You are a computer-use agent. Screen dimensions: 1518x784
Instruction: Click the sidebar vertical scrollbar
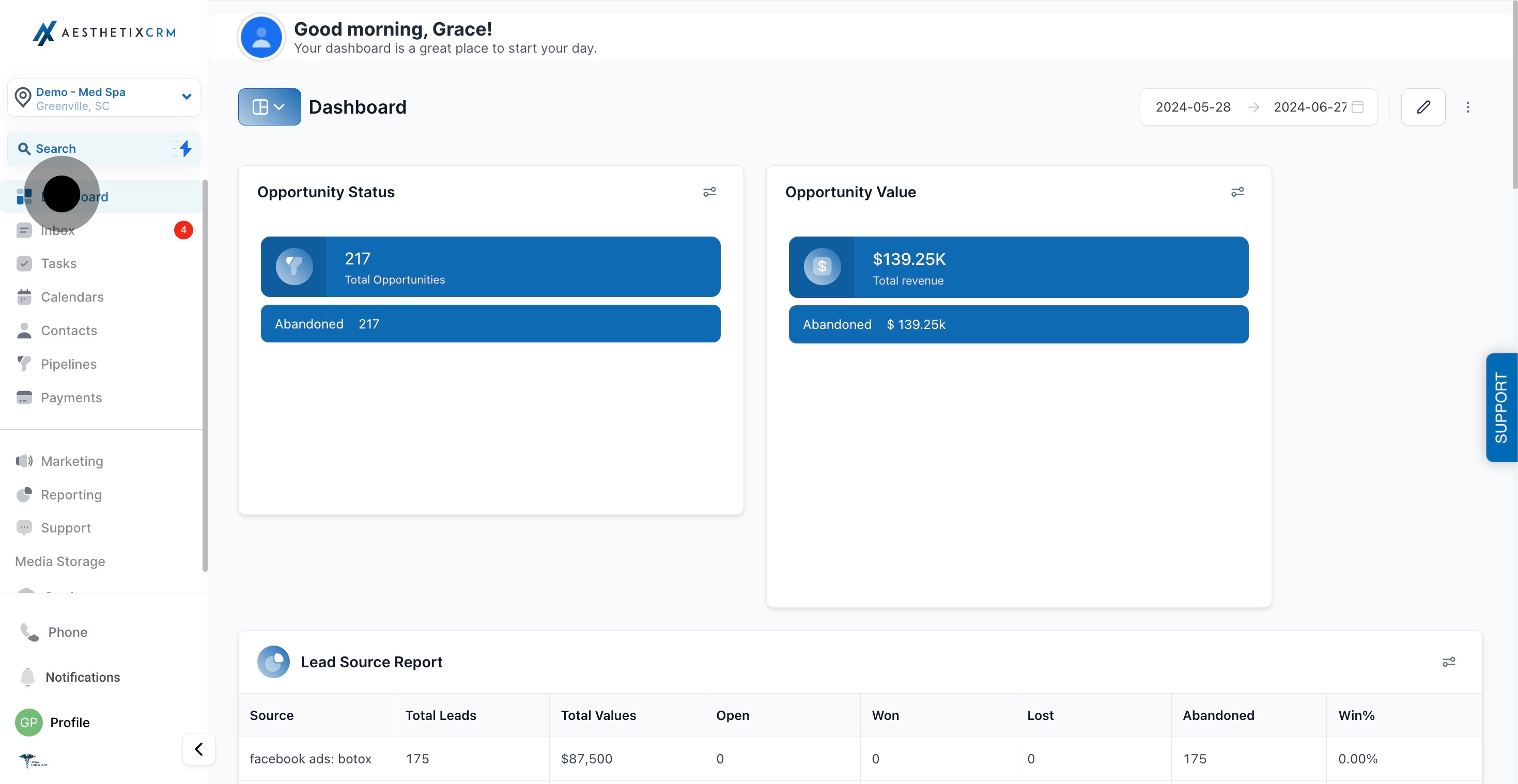point(205,375)
